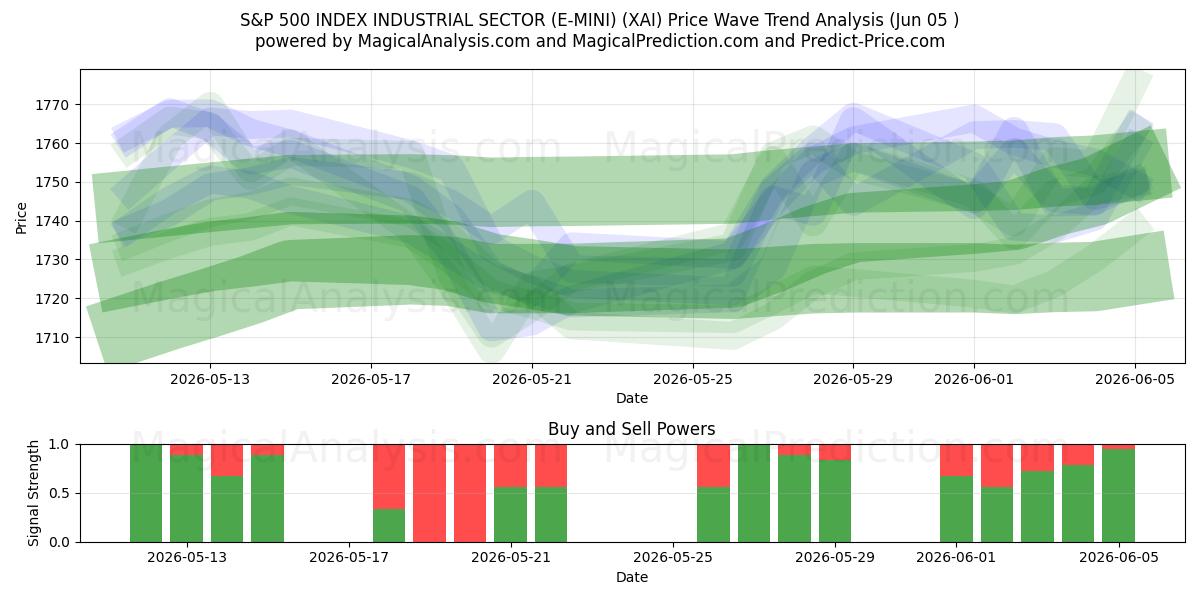Click 2026-06-05 date under the price chart
1200x600 pixels.
(x=1135, y=379)
